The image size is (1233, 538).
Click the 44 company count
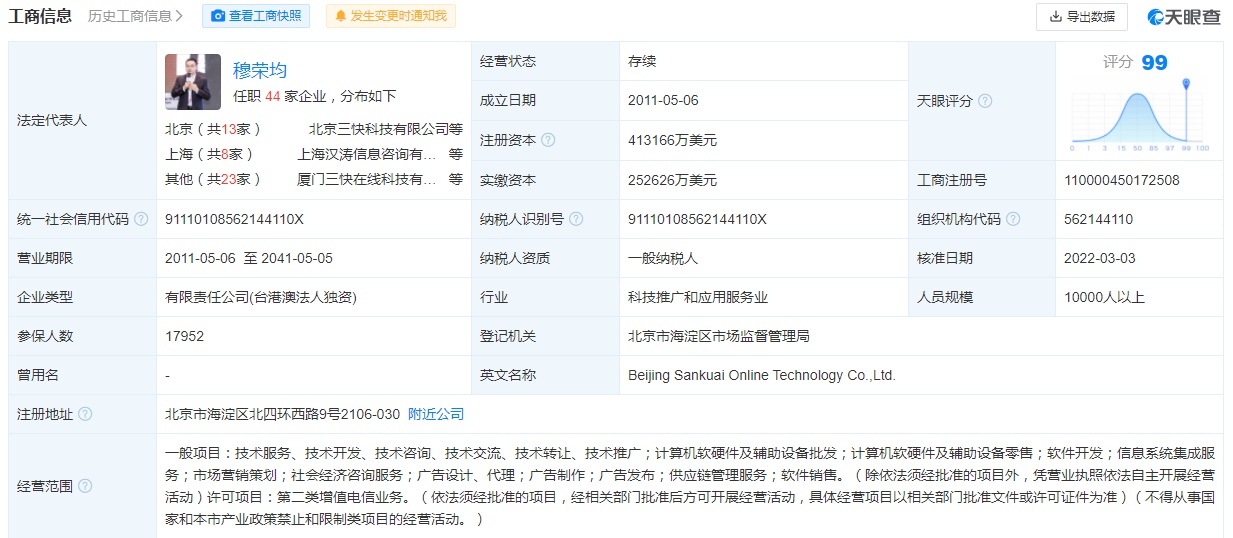click(x=272, y=96)
